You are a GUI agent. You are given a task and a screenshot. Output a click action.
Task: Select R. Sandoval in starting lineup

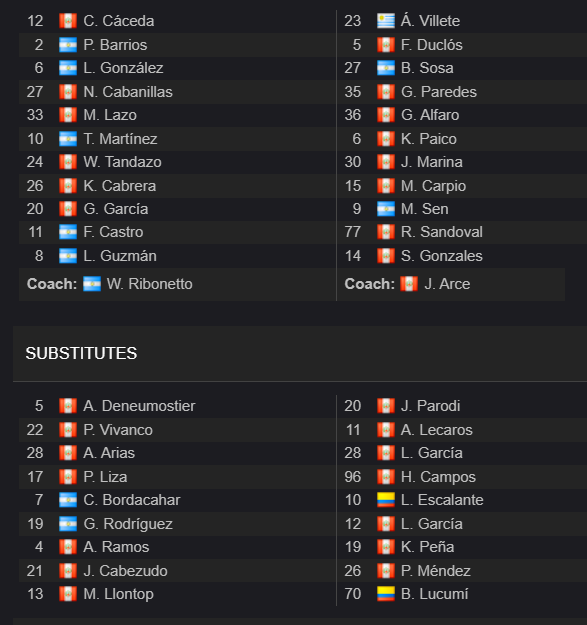[x=442, y=232]
